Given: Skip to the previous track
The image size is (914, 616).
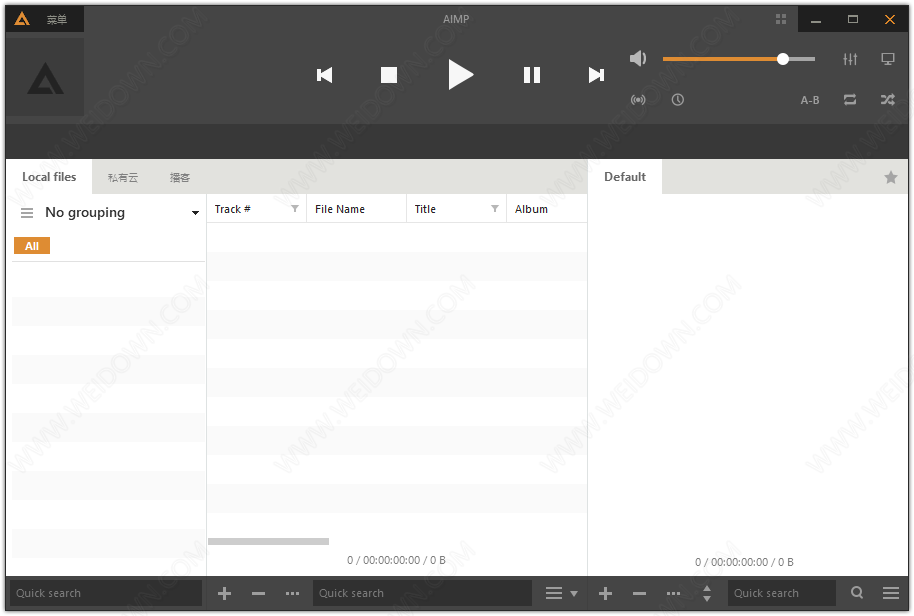Looking at the screenshot, I should point(324,75).
